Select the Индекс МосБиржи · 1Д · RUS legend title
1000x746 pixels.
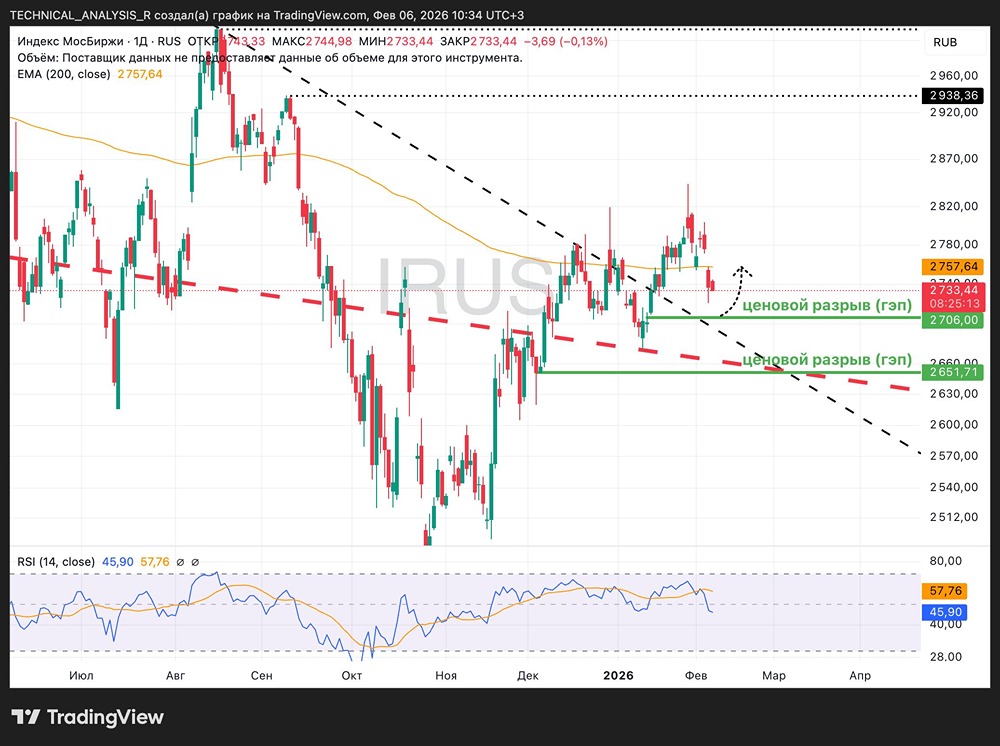click(99, 41)
